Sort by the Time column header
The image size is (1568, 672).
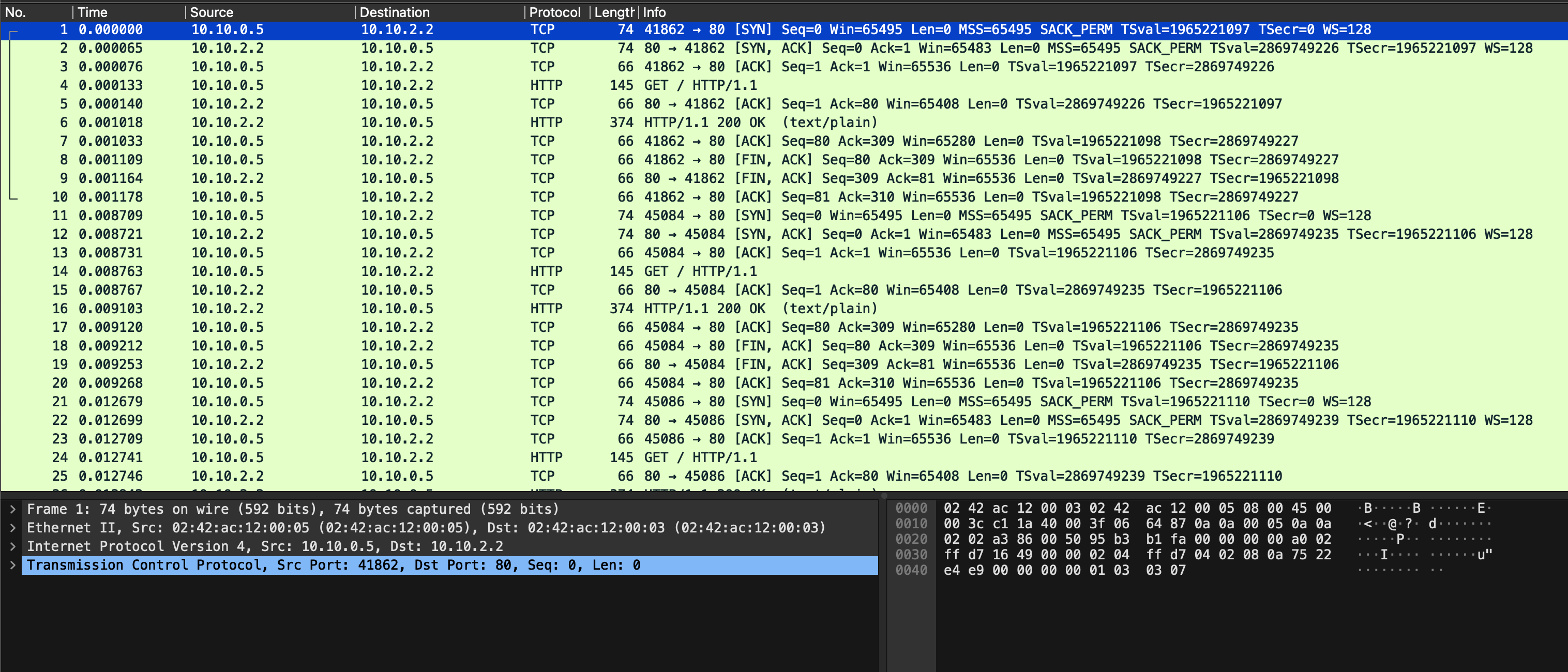[x=93, y=12]
